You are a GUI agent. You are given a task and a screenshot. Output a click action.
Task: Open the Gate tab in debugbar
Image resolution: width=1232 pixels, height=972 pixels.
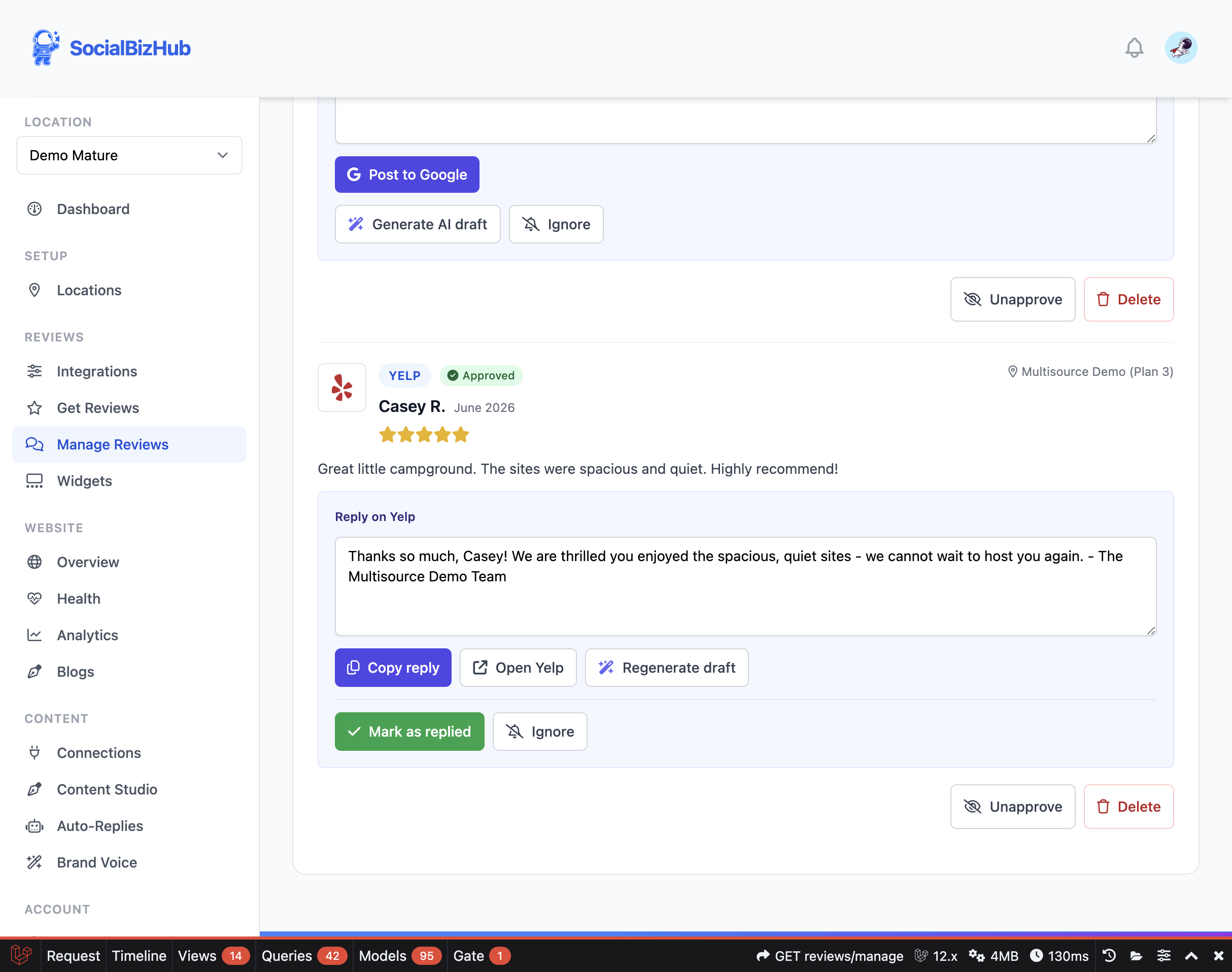[x=482, y=956]
